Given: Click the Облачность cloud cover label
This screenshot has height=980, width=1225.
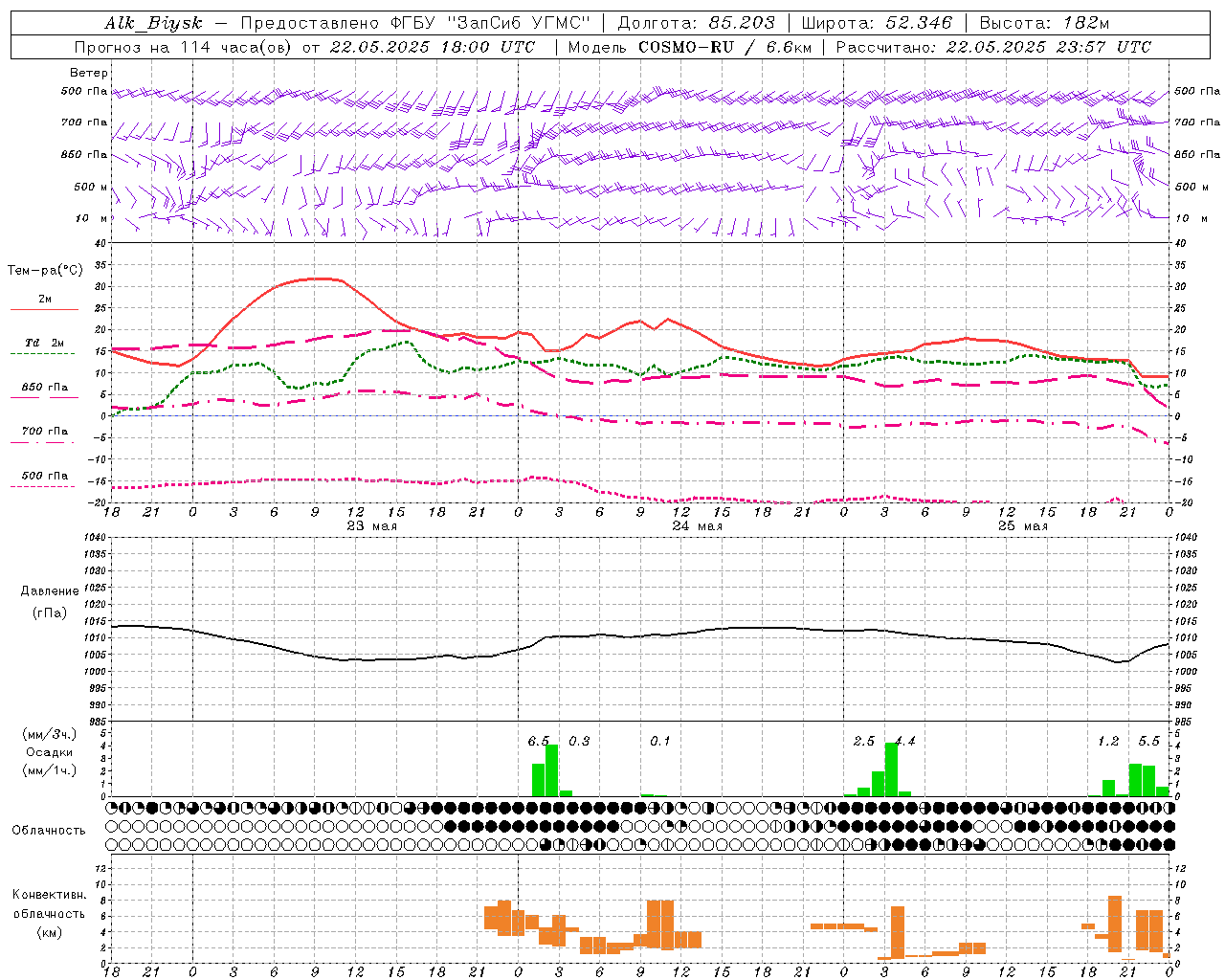Looking at the screenshot, I should tap(48, 830).
